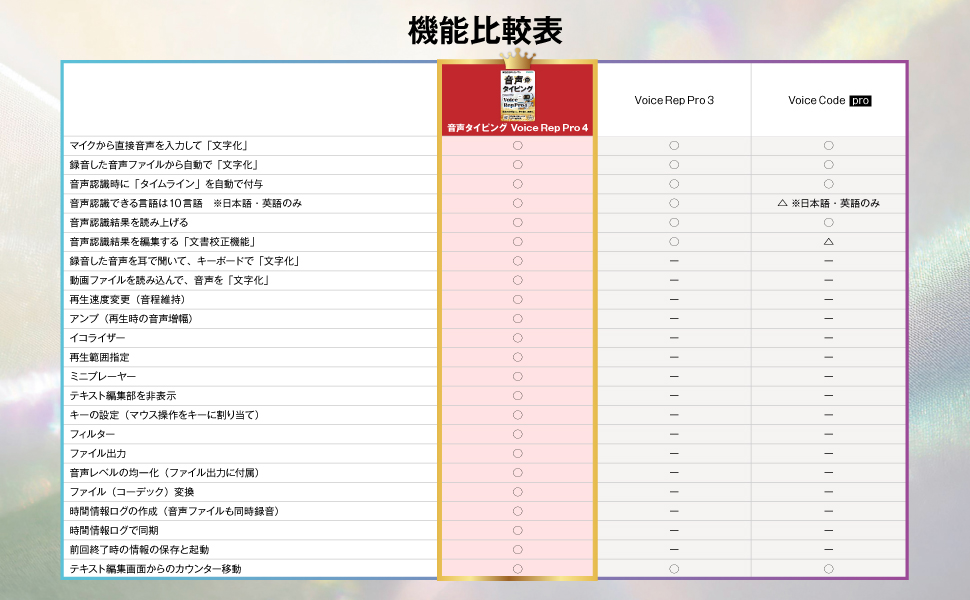Viewport: 970px width, 600px height.
Task: Expand the triangle in 文書校正機能 row under Voice Code
Action: click(828, 241)
